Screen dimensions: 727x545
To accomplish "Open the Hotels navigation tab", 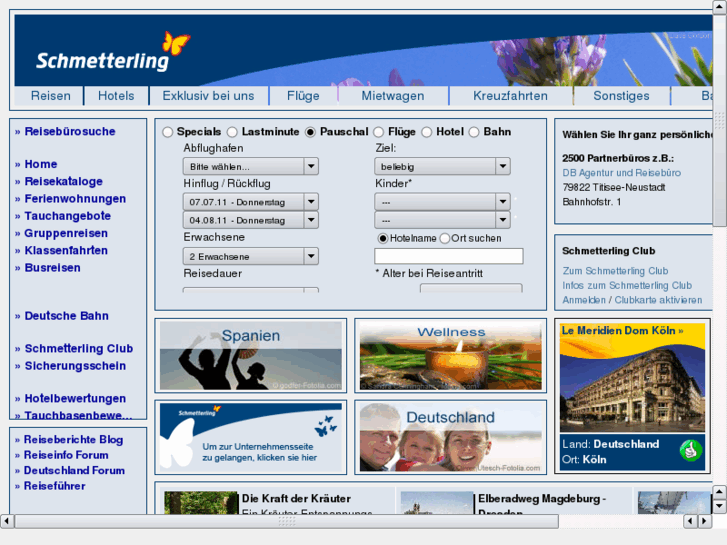I will coord(116,96).
